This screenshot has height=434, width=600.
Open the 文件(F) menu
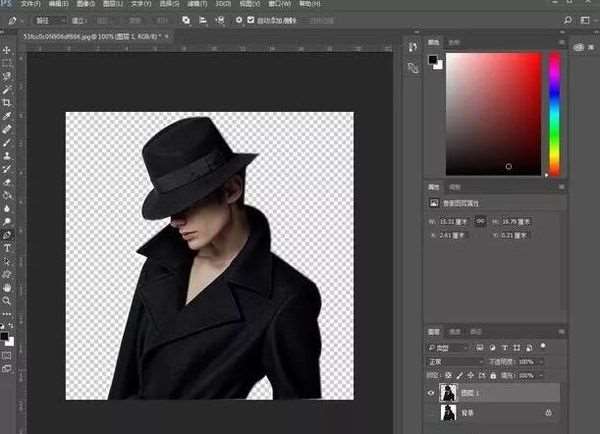point(31,4)
